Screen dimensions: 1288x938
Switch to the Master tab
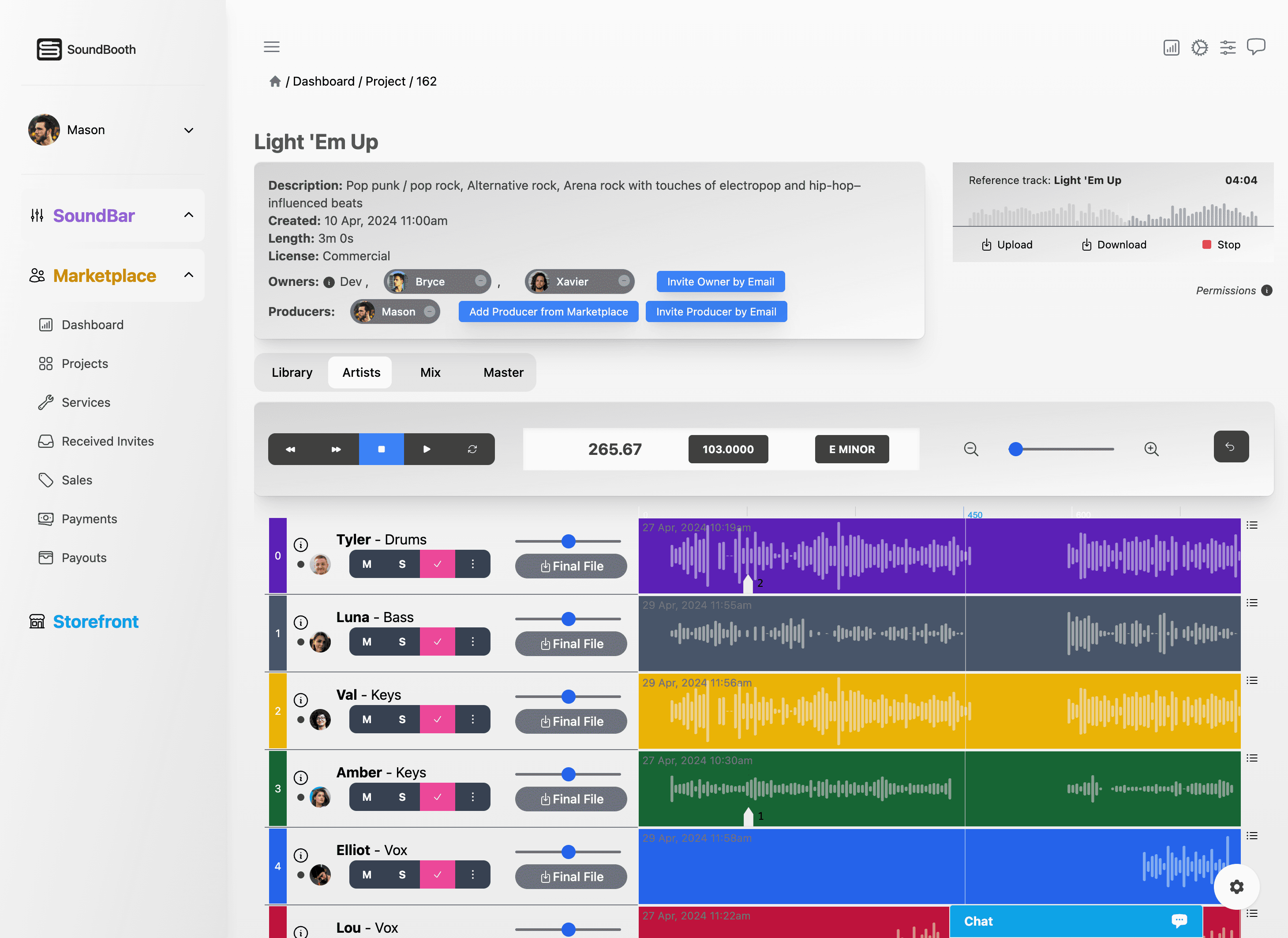503,372
